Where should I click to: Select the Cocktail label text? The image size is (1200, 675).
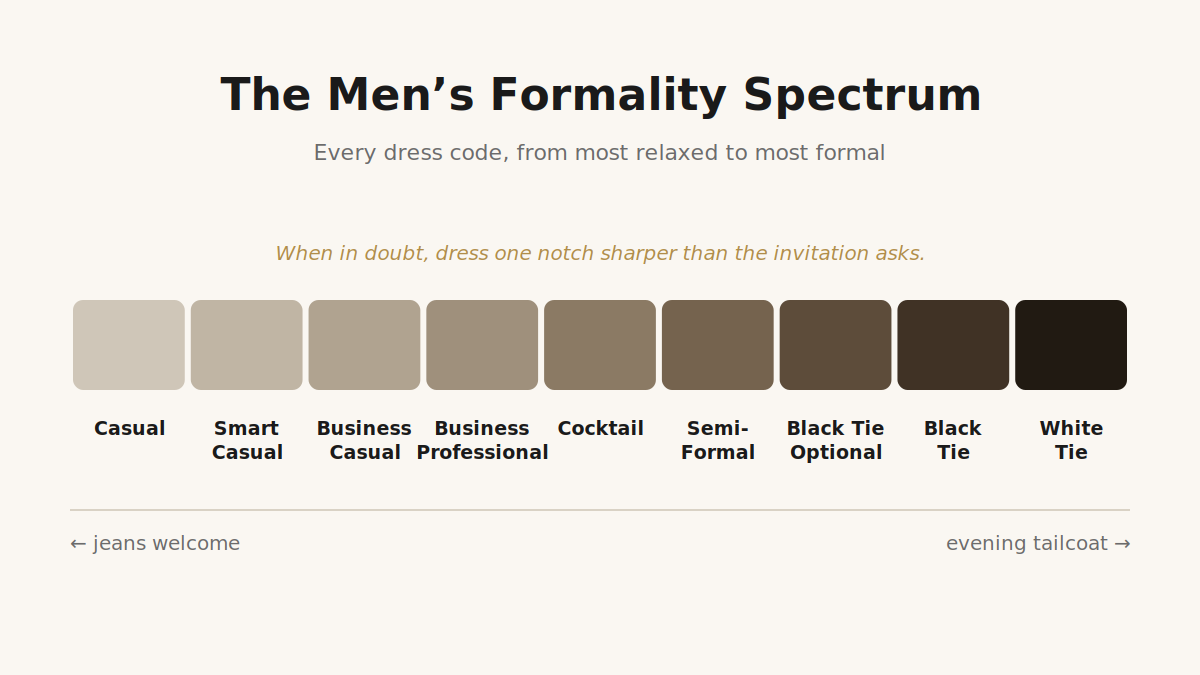pos(600,429)
